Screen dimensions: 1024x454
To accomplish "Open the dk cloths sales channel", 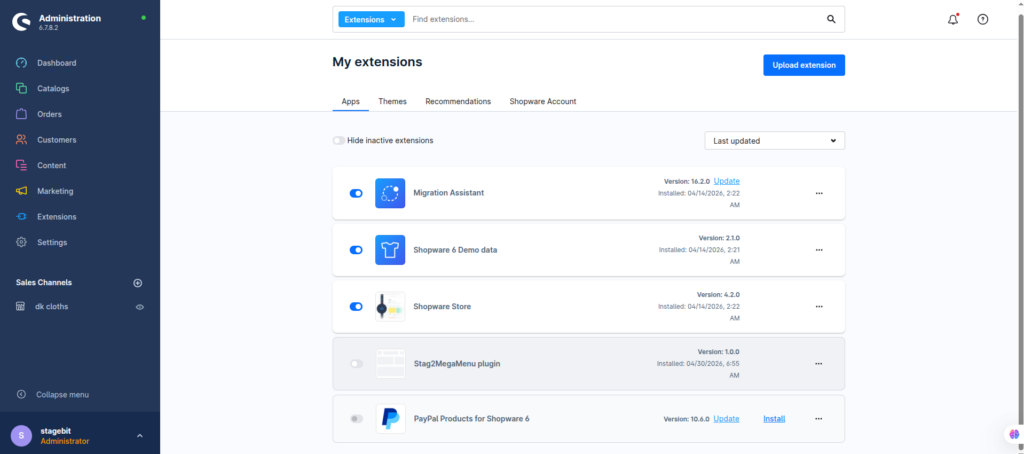I will pos(52,306).
